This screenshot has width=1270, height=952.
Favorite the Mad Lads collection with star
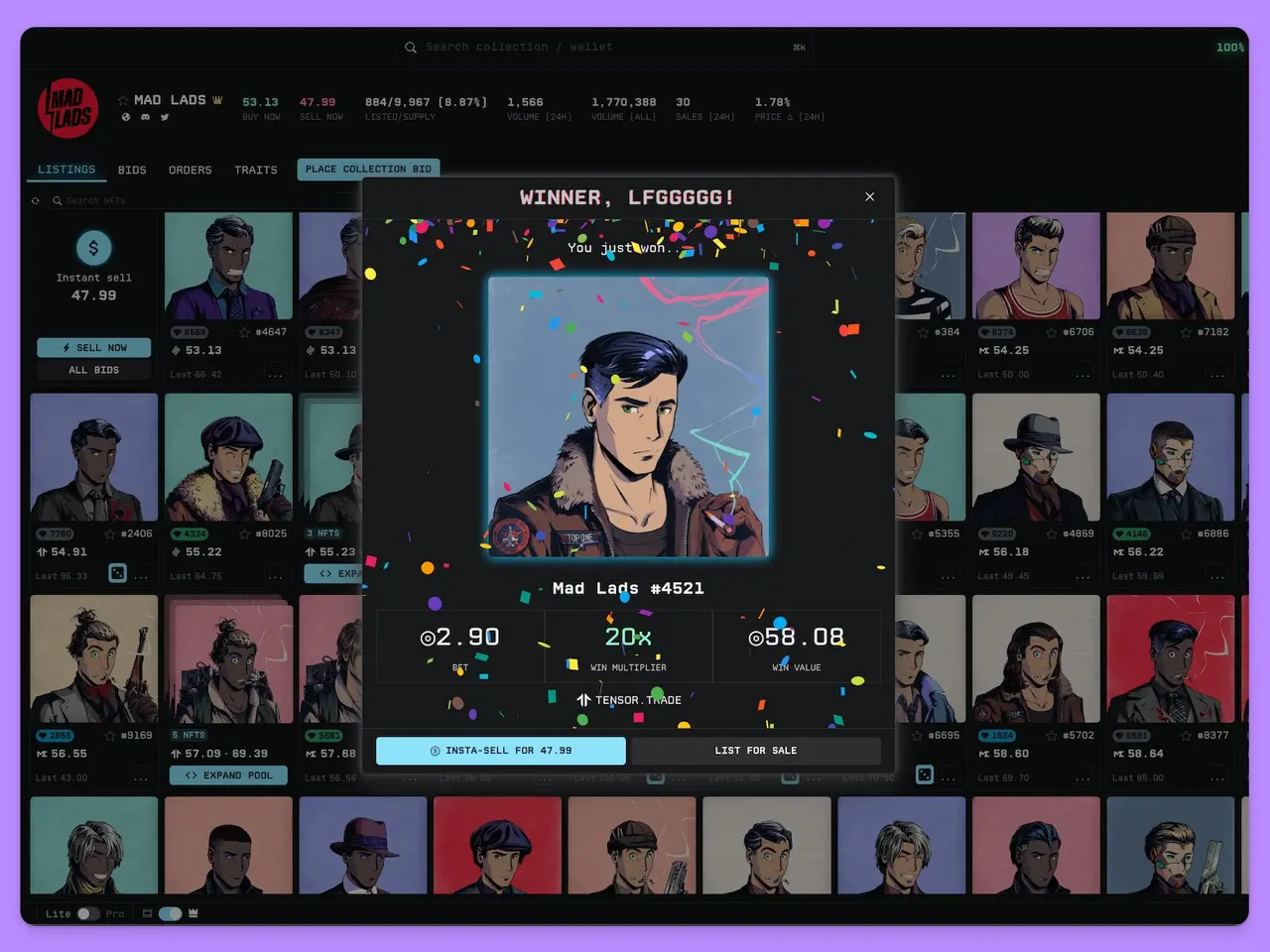(x=124, y=100)
